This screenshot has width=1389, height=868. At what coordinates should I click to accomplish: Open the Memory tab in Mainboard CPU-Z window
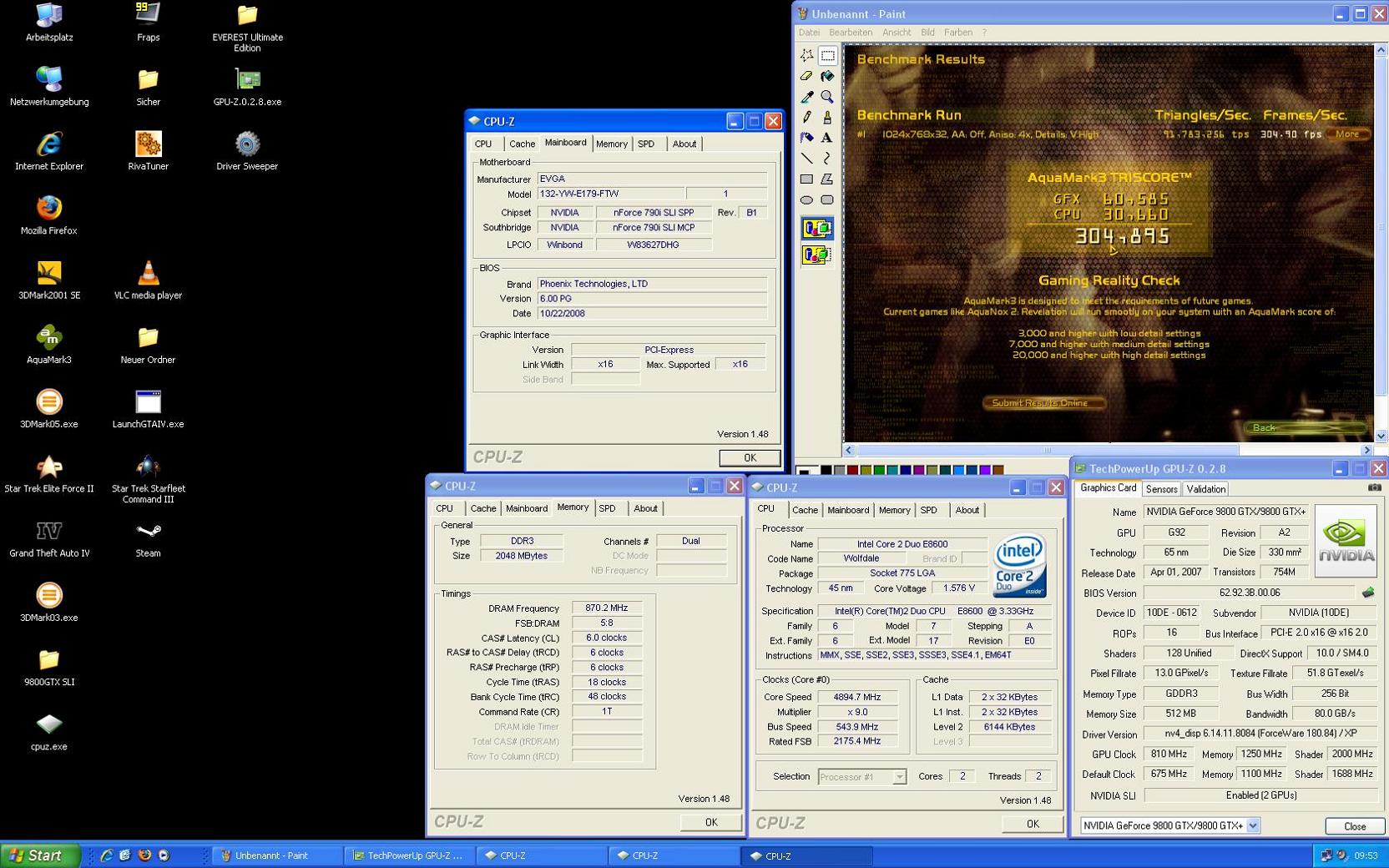coord(612,144)
